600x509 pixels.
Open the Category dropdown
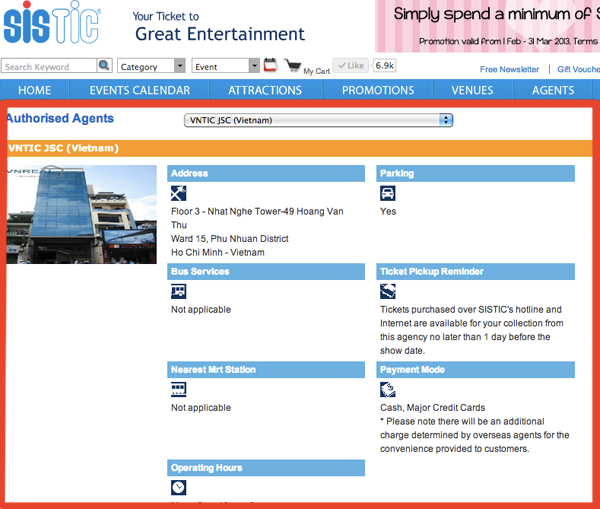(x=151, y=66)
